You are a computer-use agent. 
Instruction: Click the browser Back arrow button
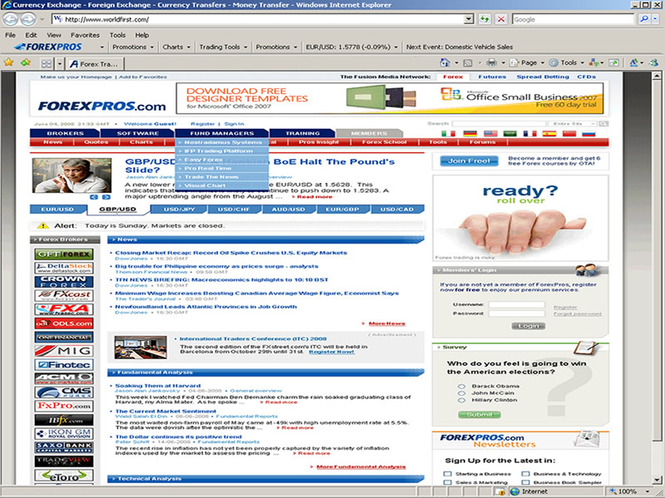[x=11, y=20]
